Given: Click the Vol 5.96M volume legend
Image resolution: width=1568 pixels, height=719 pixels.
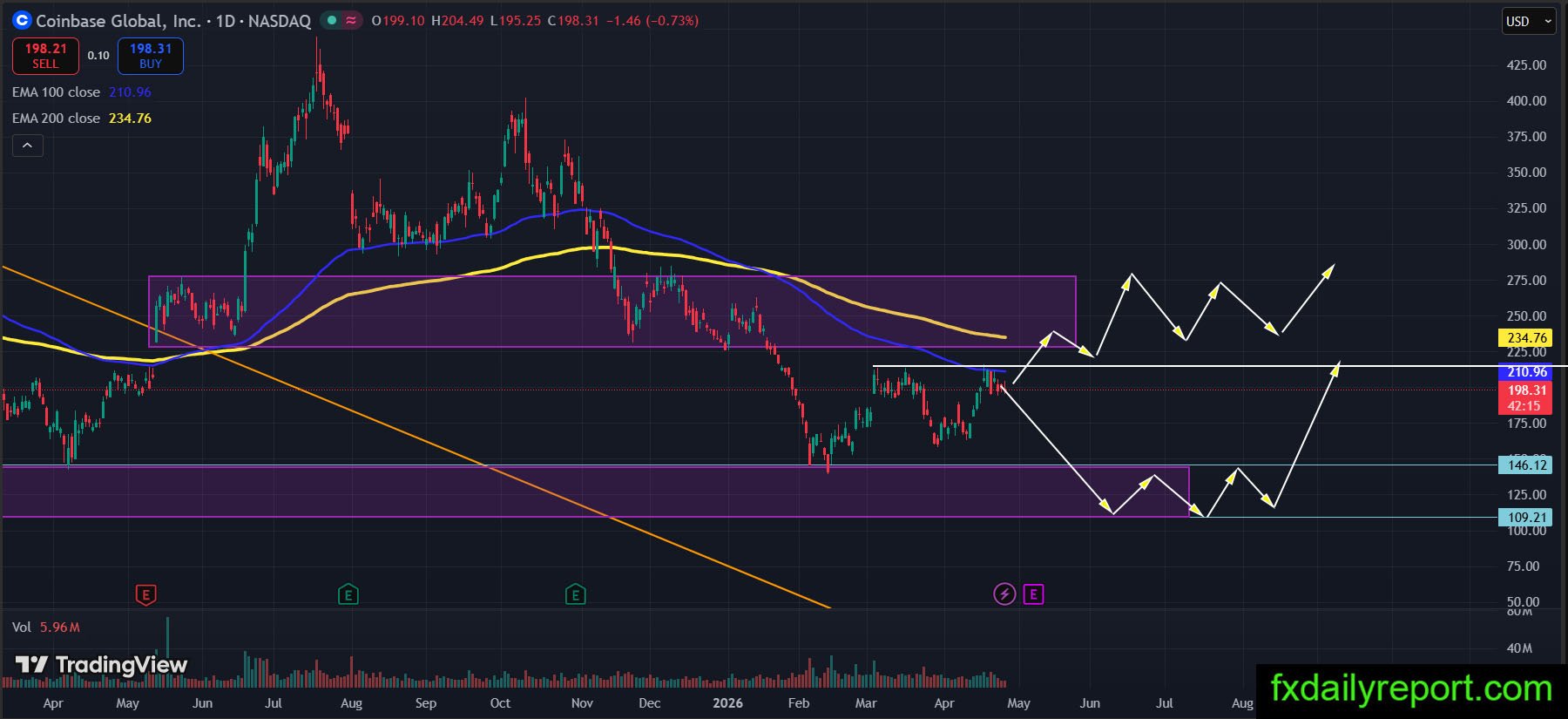Looking at the screenshot, I should pos(46,627).
